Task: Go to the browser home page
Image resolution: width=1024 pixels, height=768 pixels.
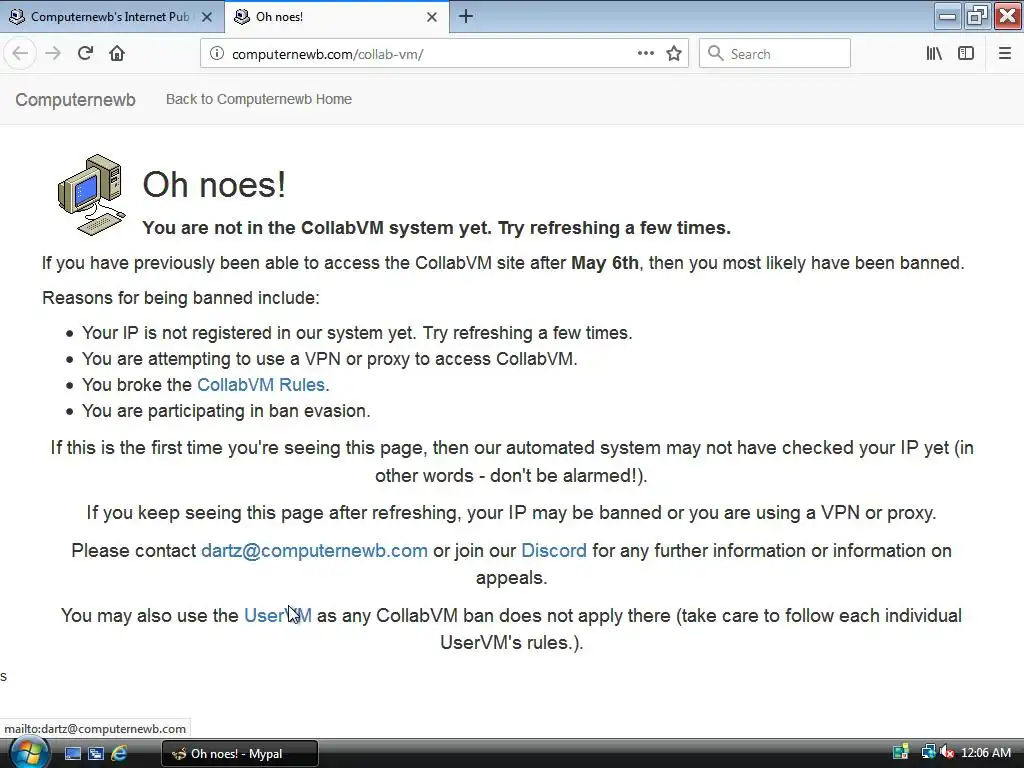Action: (117, 54)
